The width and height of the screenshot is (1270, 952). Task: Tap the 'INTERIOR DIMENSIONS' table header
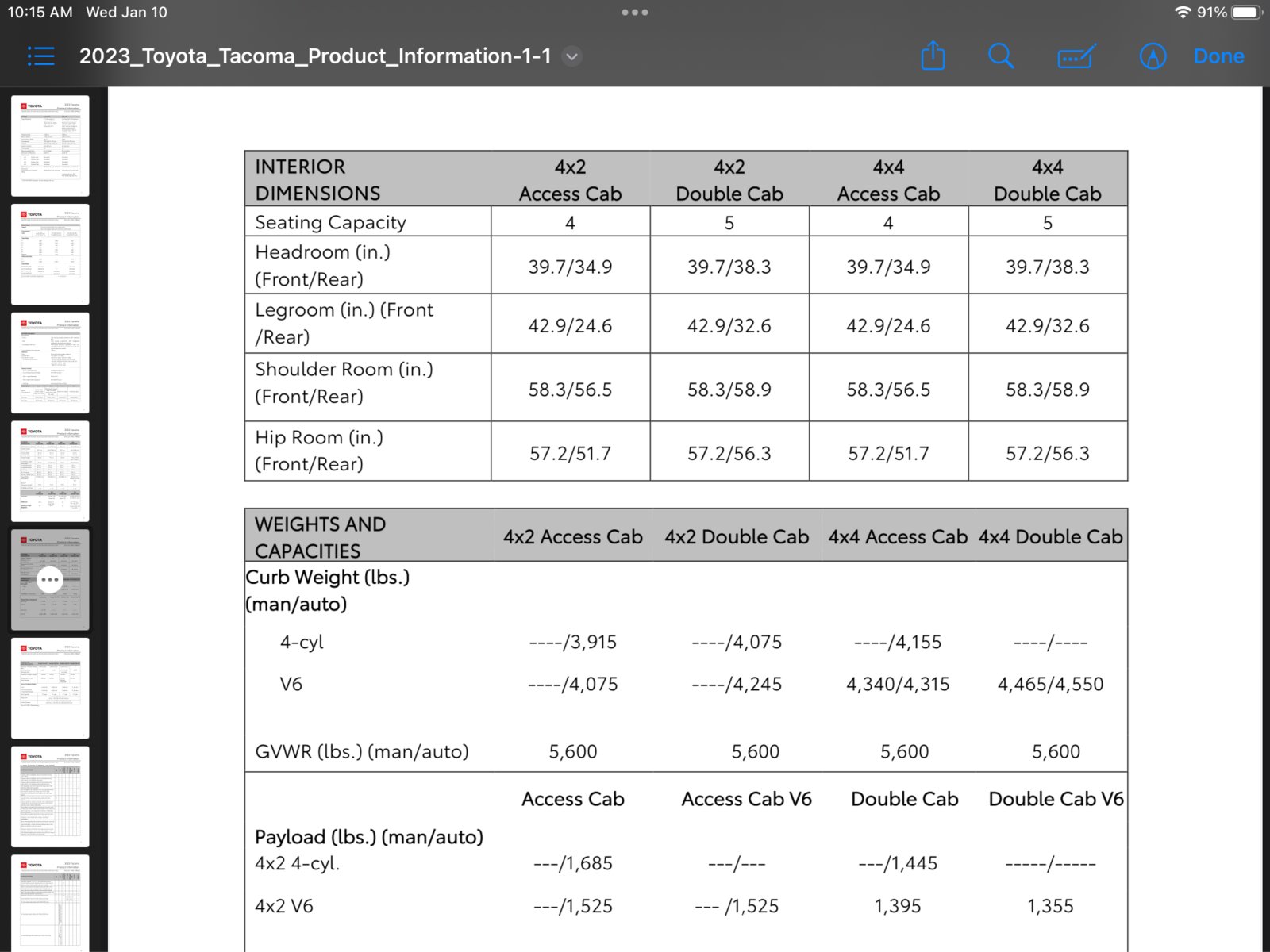point(317,180)
